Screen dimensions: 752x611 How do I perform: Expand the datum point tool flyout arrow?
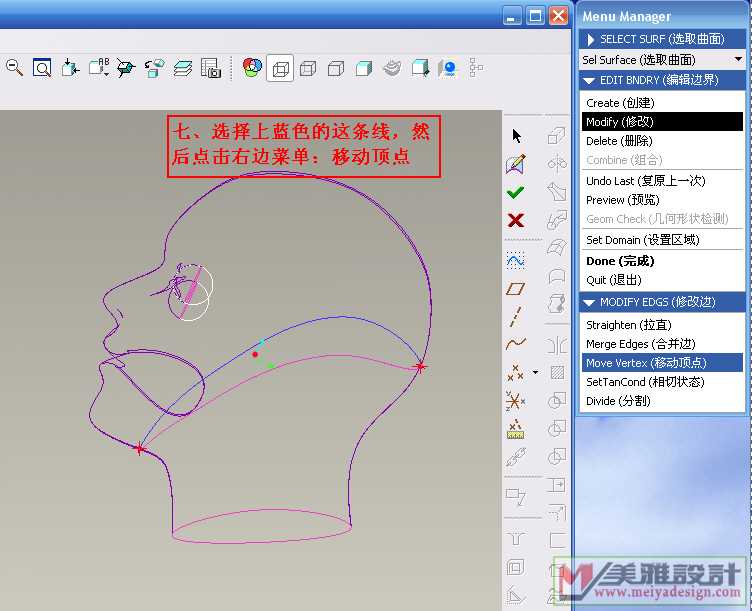(x=535, y=373)
